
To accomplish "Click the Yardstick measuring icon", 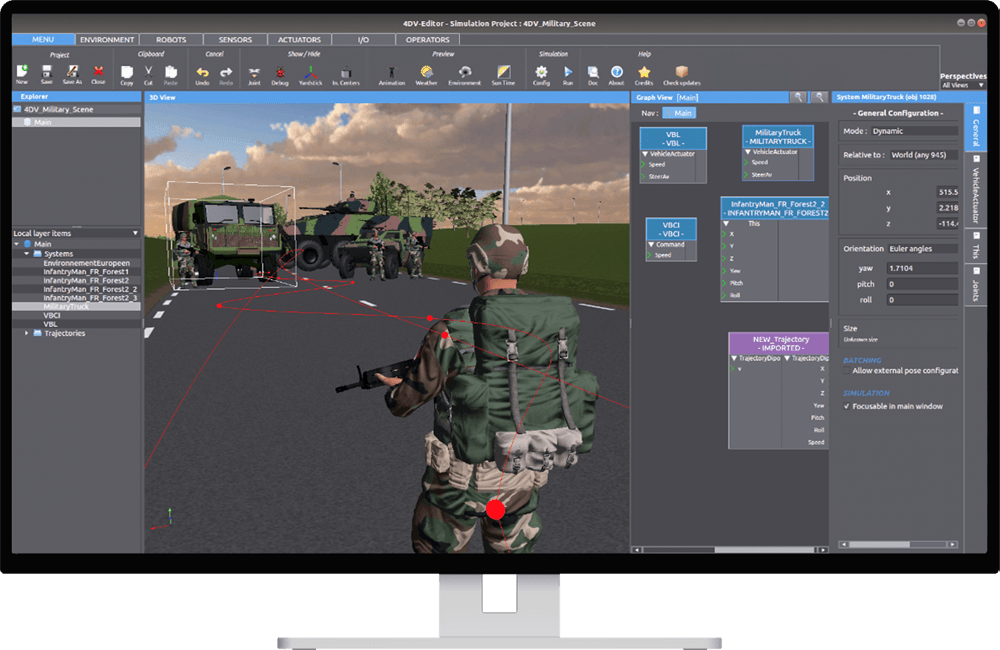I will coord(310,70).
